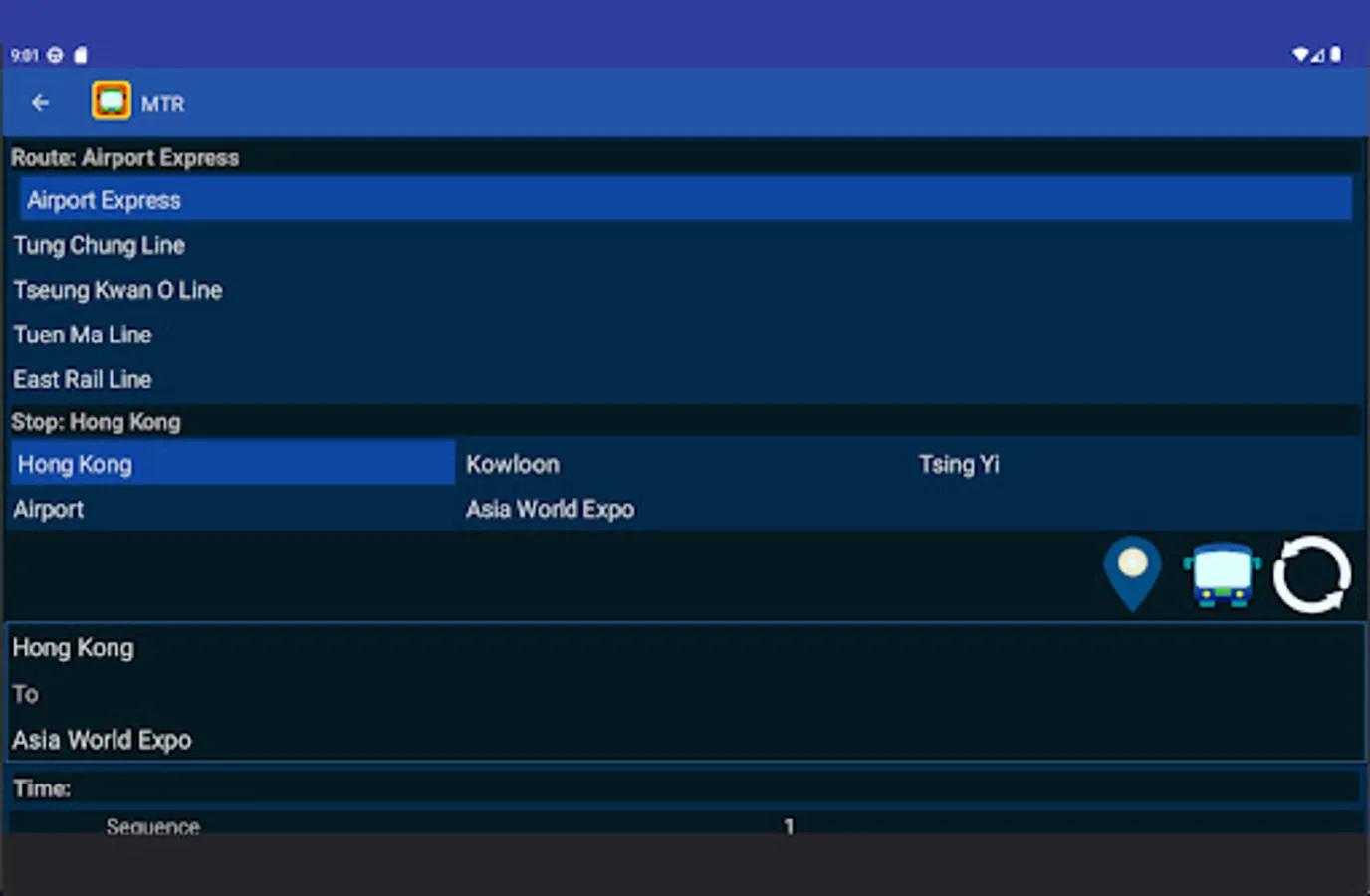This screenshot has height=896, width=1370.
Task: Tap the back arrow in the header
Action: point(41,103)
